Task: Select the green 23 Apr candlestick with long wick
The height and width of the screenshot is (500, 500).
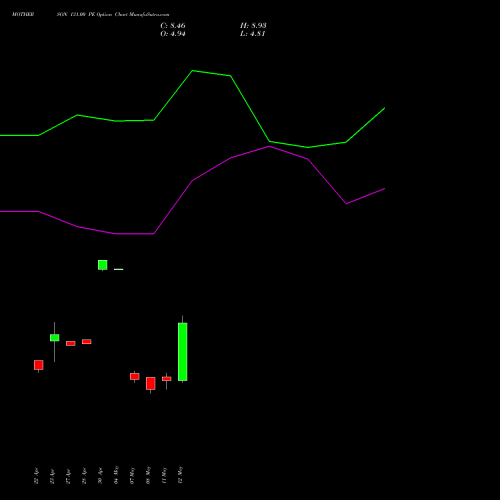Action: pyautogui.click(x=55, y=338)
